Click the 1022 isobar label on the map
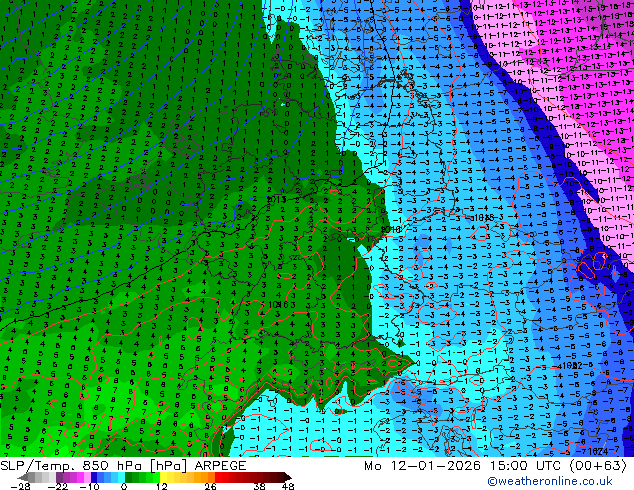The height and width of the screenshot is (490, 634). [572, 365]
